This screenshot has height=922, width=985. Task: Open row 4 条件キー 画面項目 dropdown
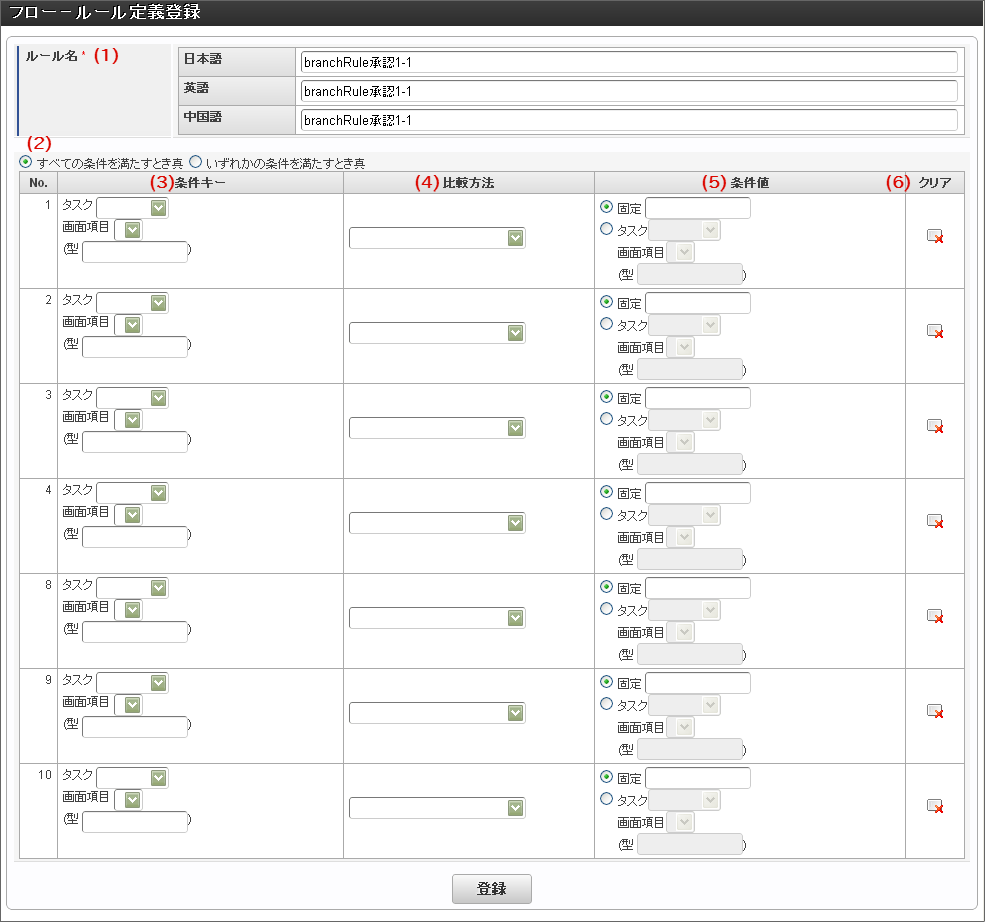(128, 515)
